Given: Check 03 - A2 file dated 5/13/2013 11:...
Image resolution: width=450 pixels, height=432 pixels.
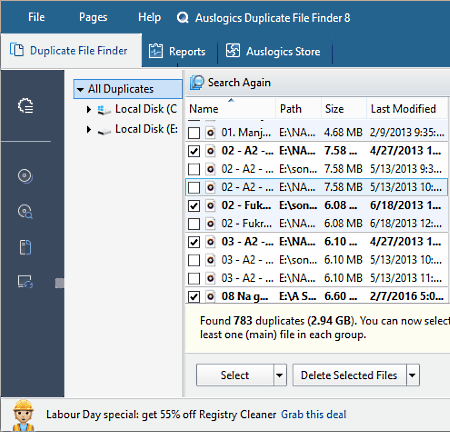Looking at the screenshot, I should click(x=194, y=278).
